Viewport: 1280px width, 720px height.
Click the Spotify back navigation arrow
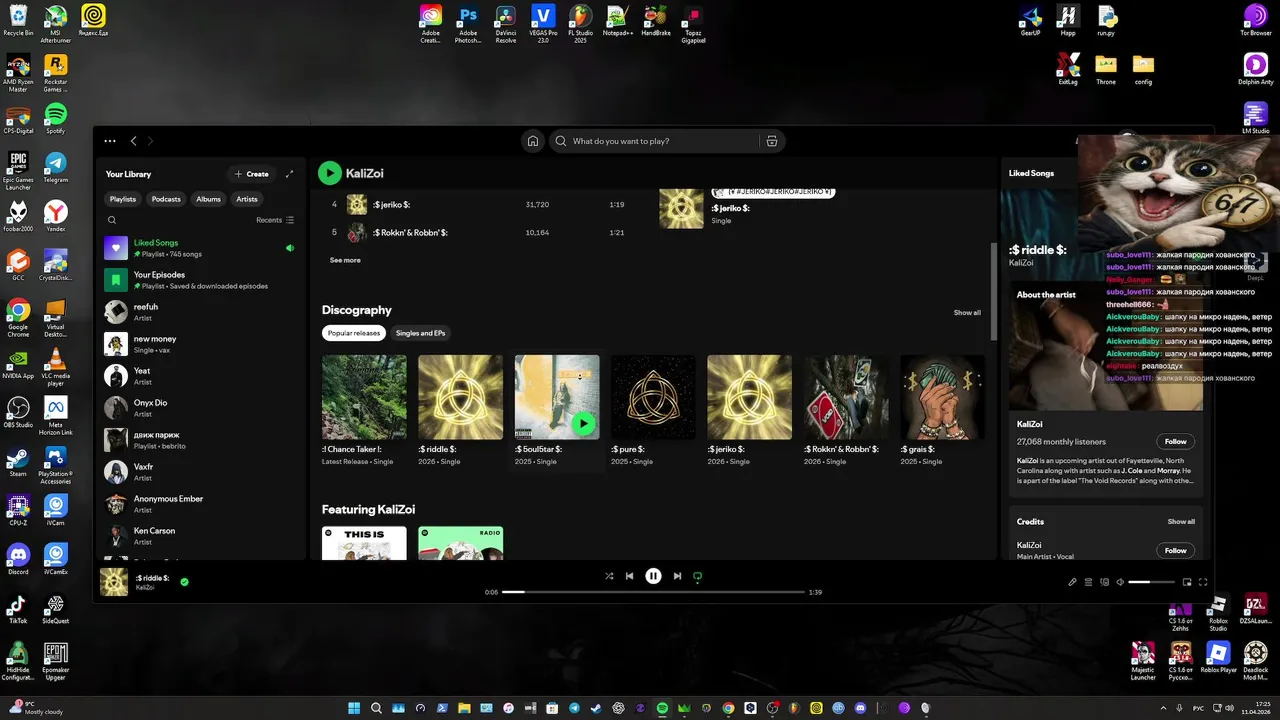click(134, 141)
